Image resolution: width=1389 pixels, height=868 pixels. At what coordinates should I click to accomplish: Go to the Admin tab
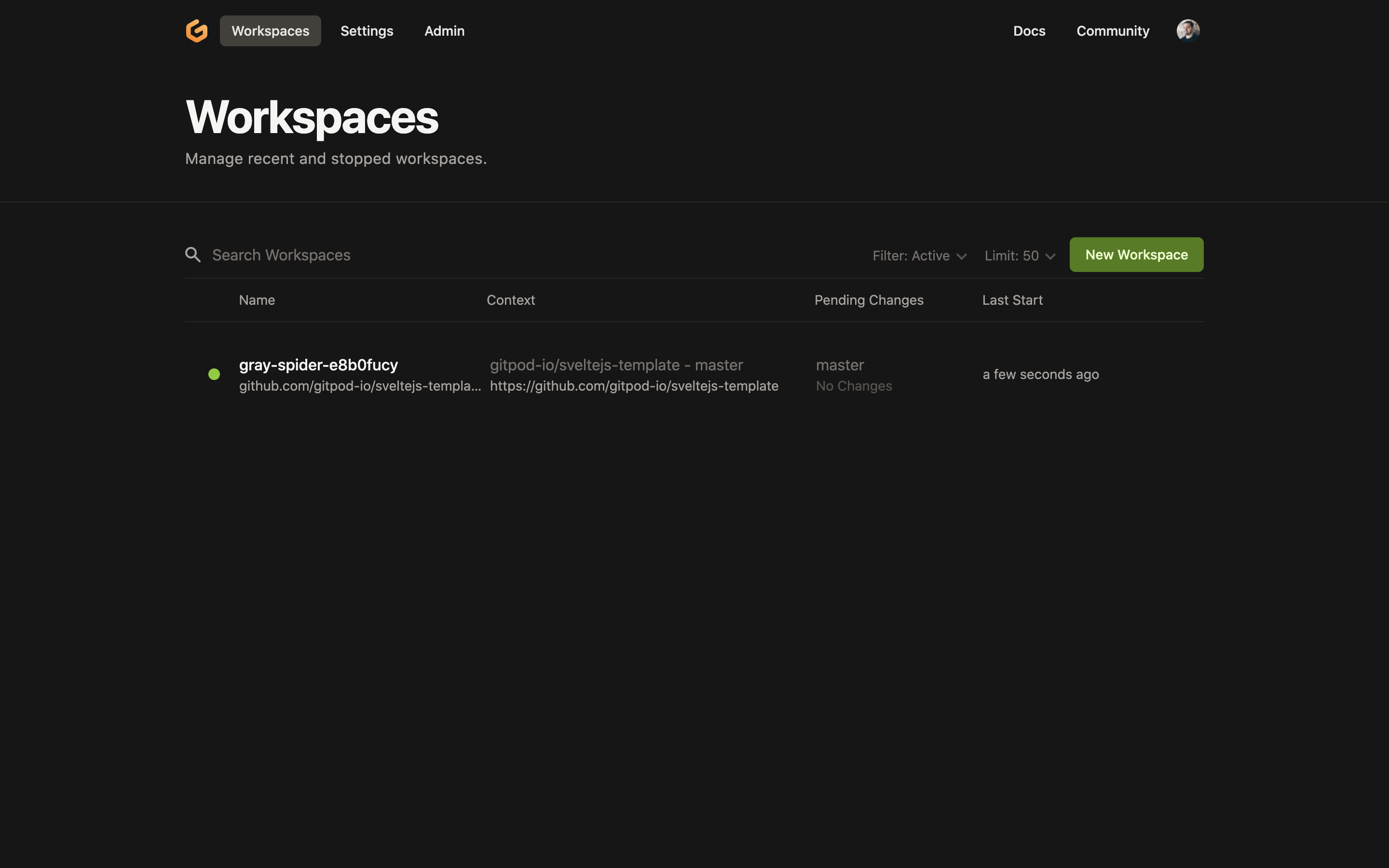[444, 31]
